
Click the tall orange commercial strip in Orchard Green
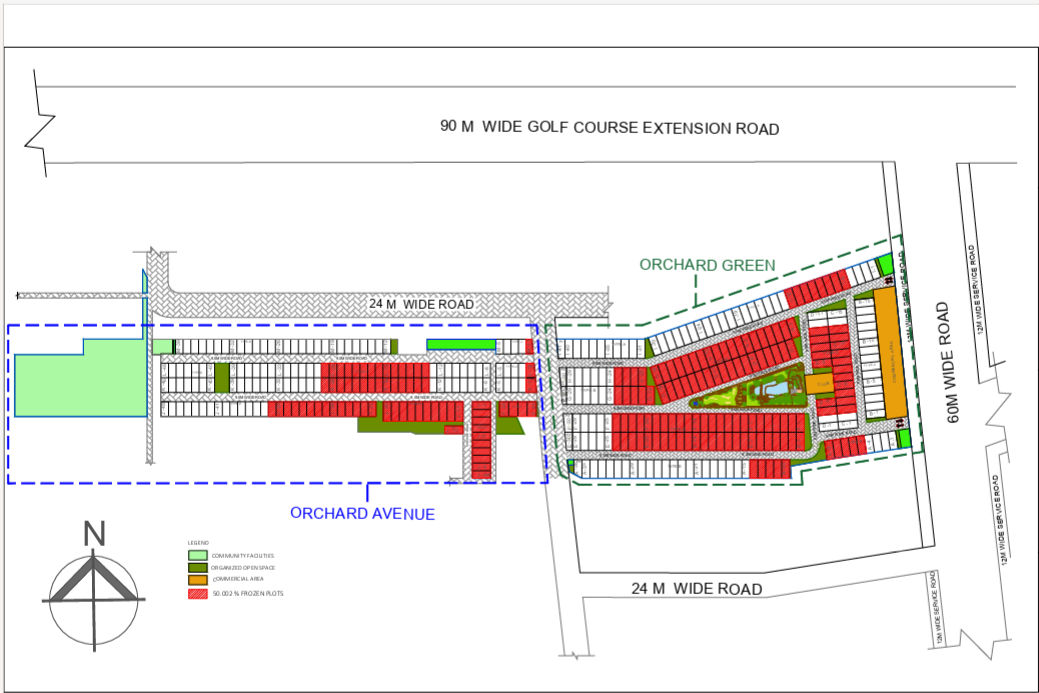point(891,353)
